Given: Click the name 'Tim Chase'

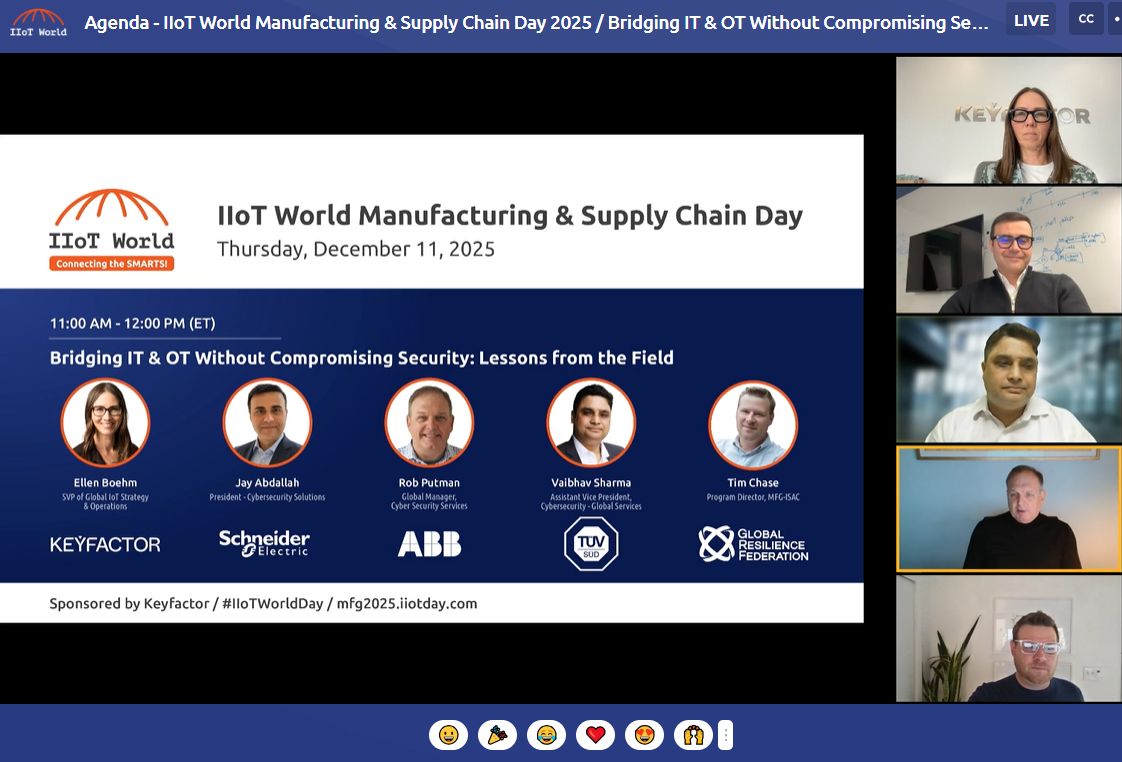Looking at the screenshot, I should pos(753,483).
